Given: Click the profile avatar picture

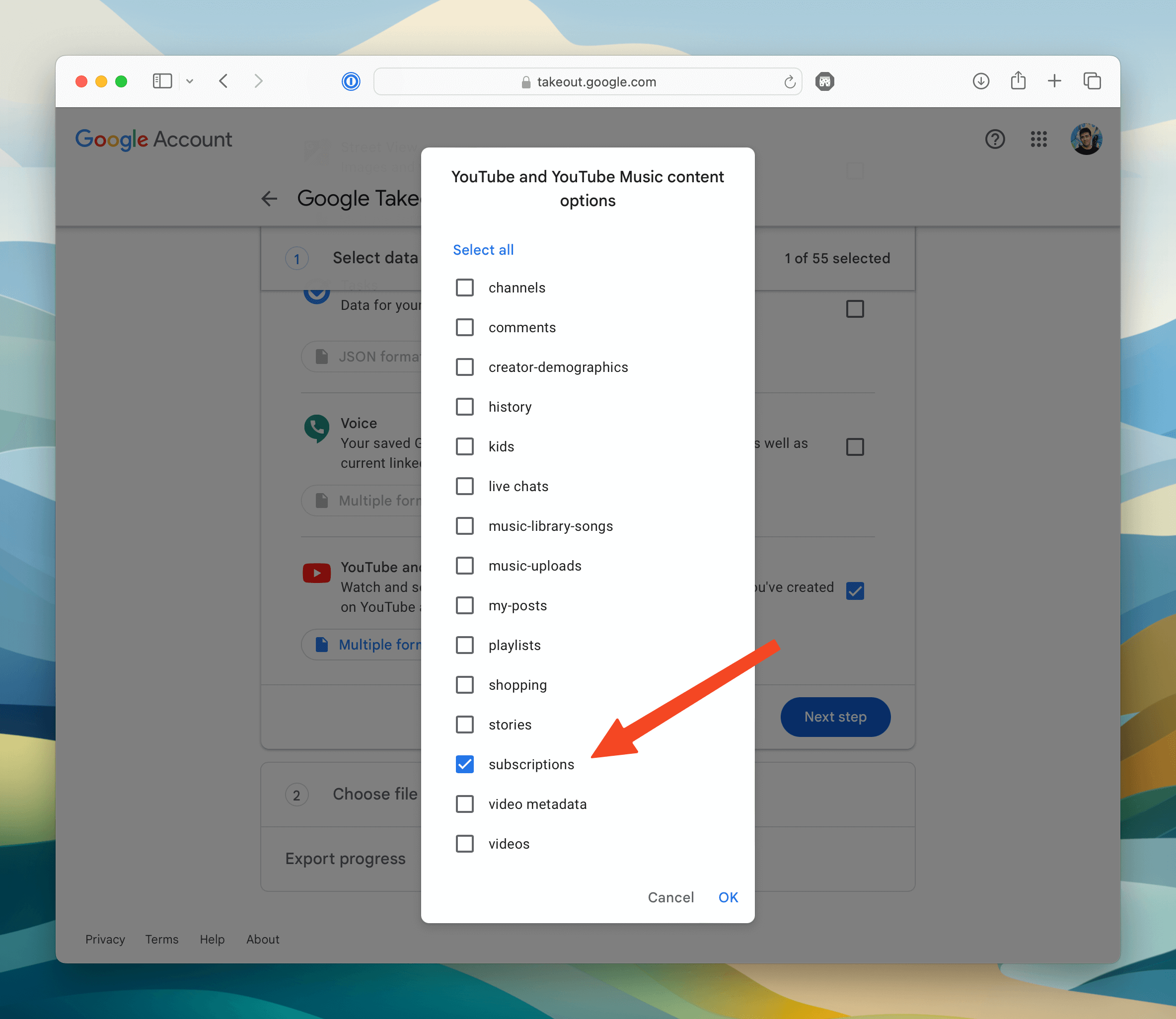Looking at the screenshot, I should [1086, 139].
